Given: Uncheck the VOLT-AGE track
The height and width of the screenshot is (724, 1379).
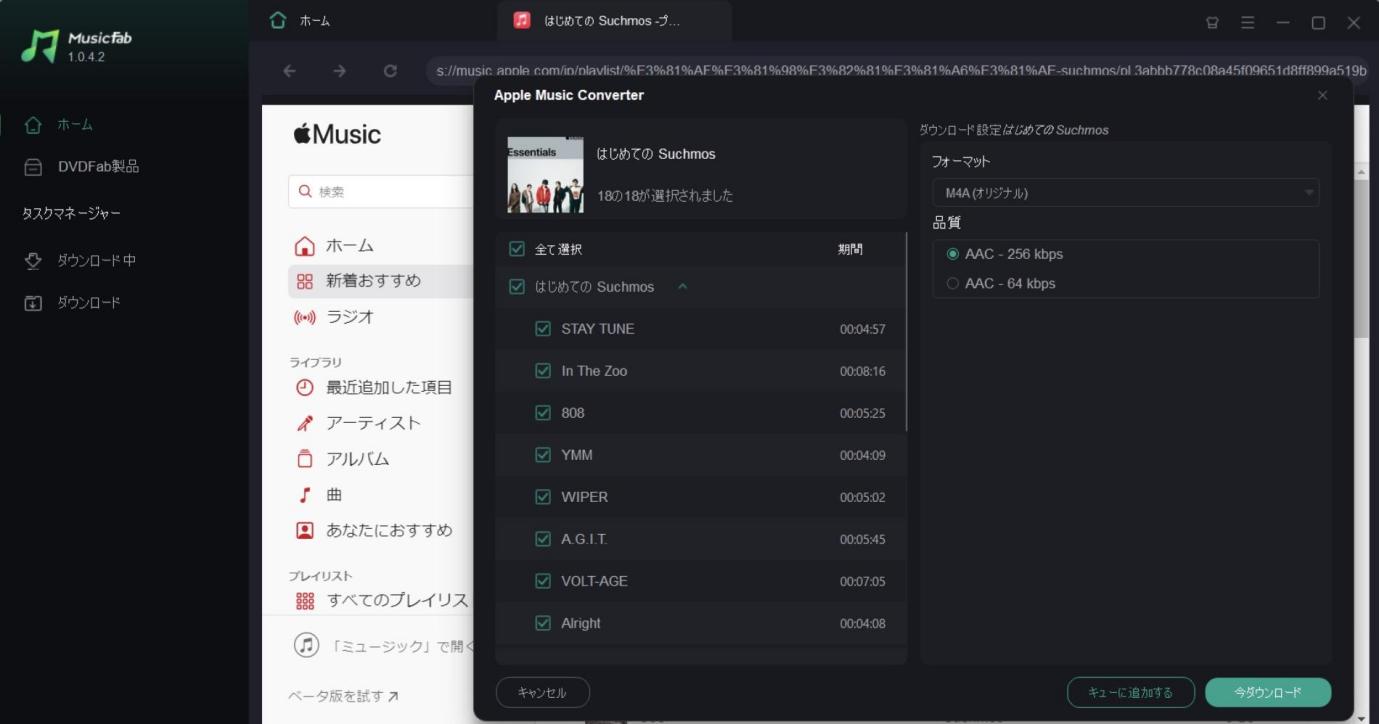Looking at the screenshot, I should [543, 581].
